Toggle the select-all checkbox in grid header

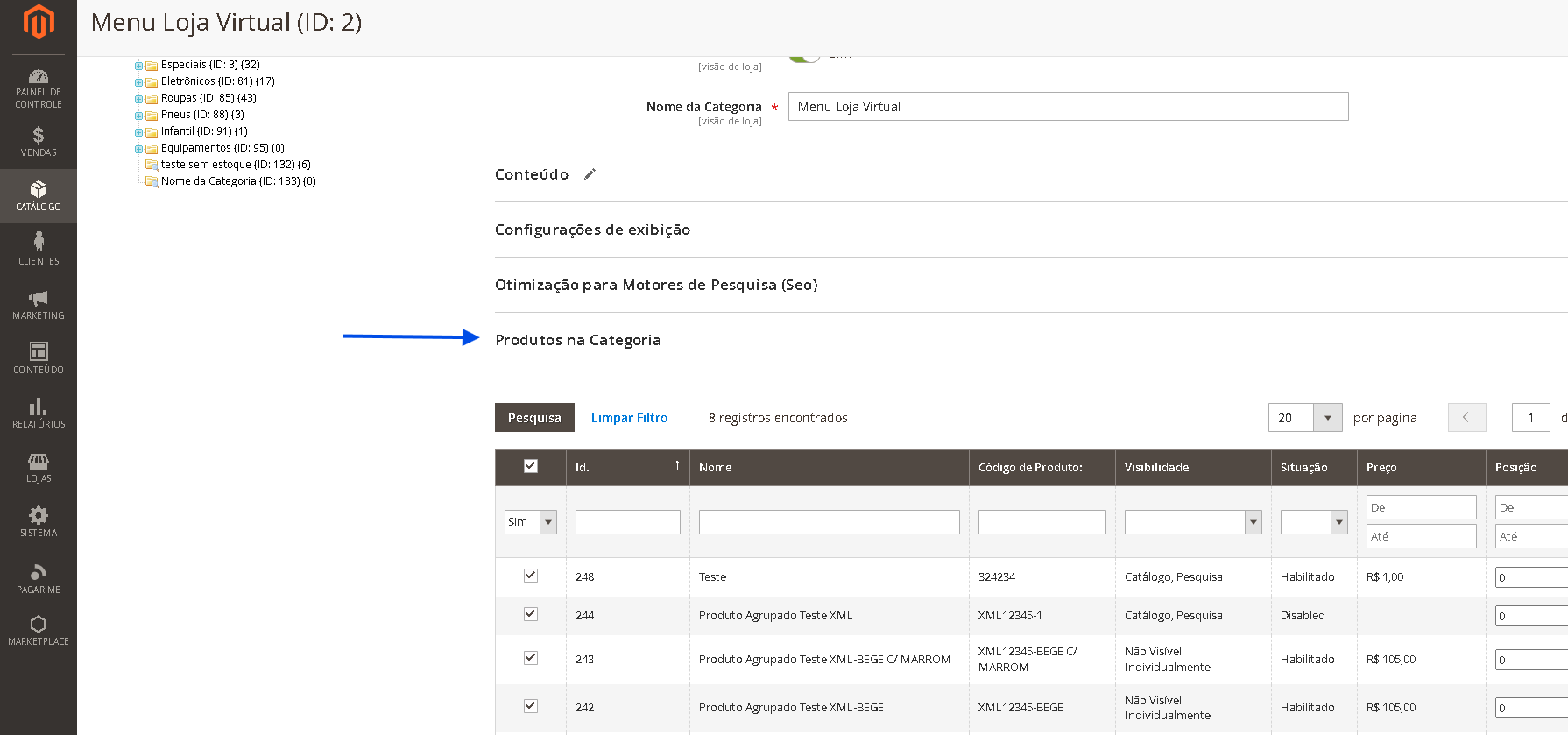[x=531, y=466]
